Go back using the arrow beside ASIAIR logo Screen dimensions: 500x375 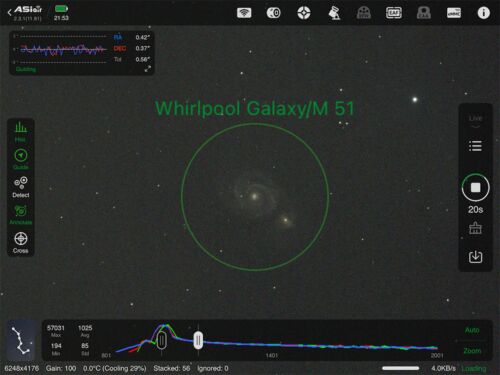pos(9,13)
